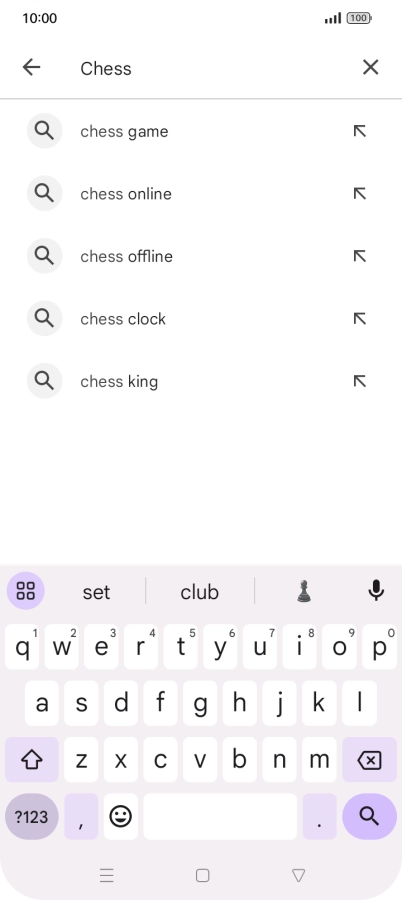The height and width of the screenshot is (900, 402).
Task: Tap the backspace delete key
Action: (369, 759)
